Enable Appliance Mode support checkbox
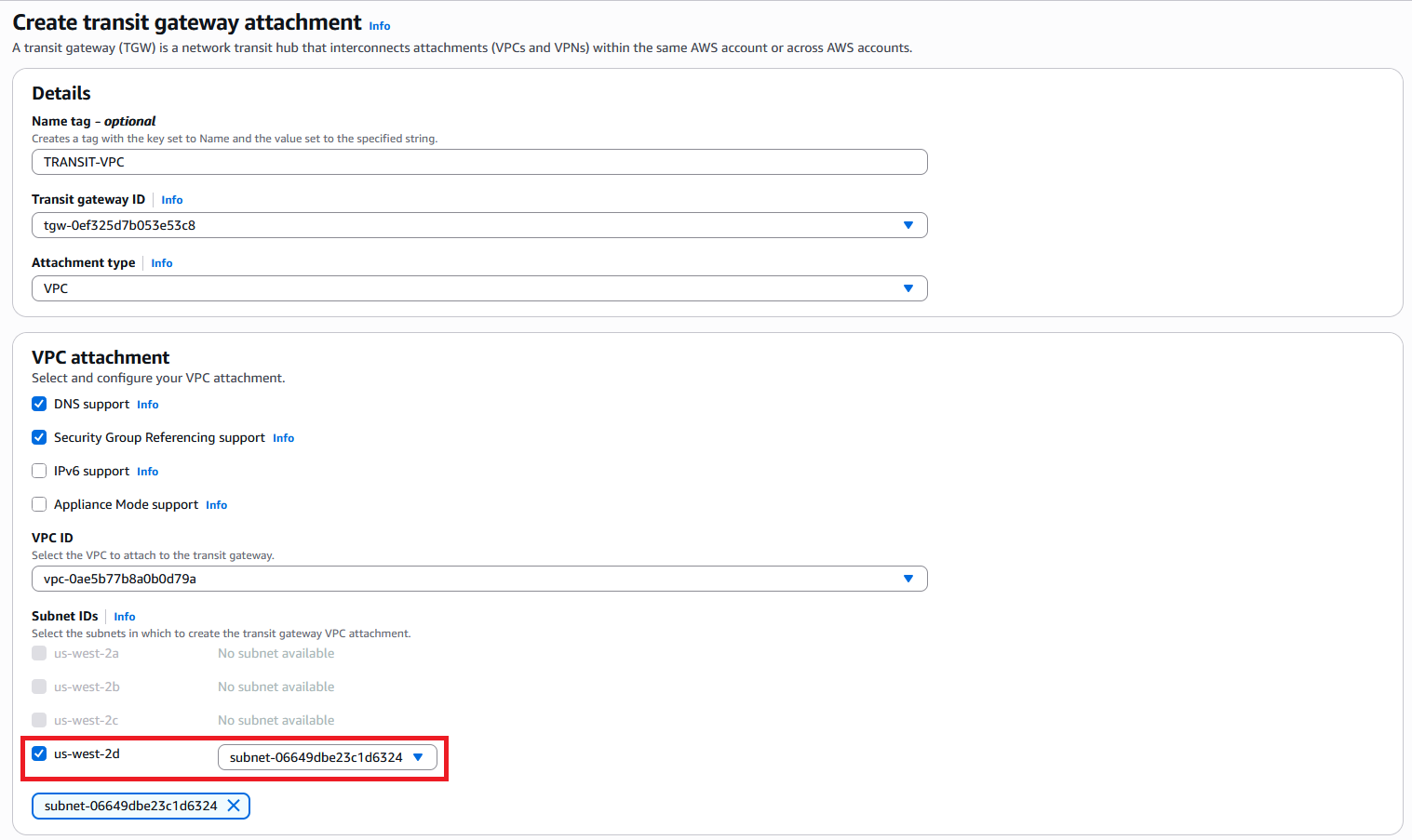 (x=39, y=504)
